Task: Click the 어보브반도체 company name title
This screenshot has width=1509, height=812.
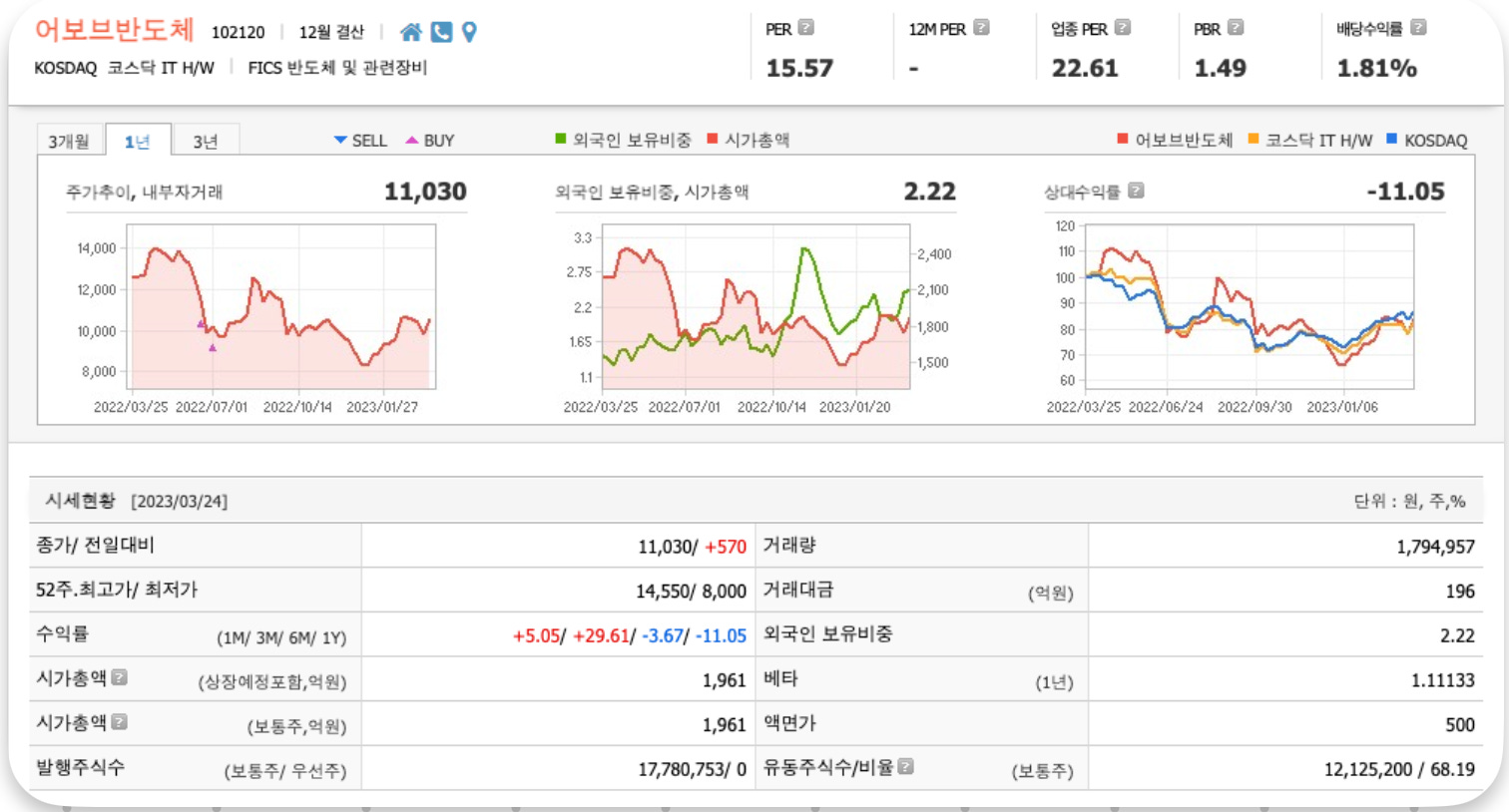Action: (115, 30)
